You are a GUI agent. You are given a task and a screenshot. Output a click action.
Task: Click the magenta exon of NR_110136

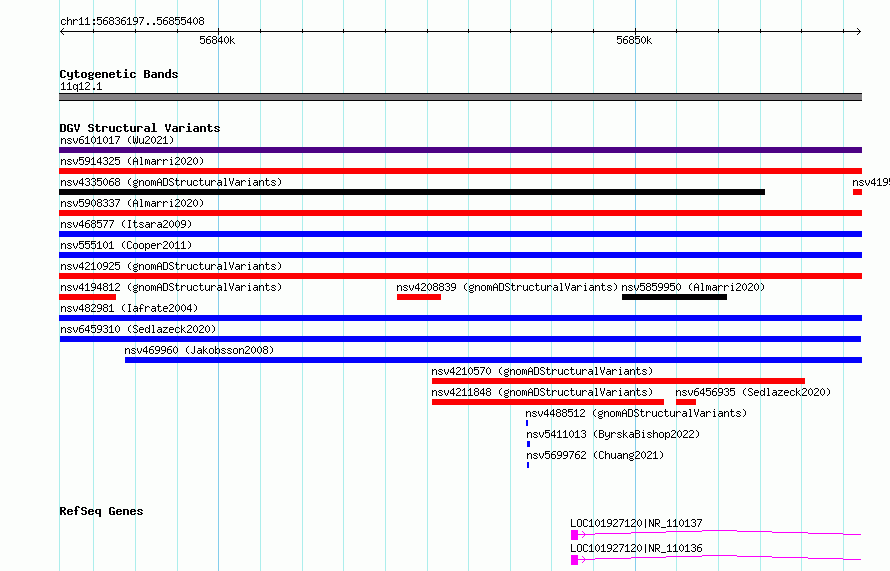[x=574, y=560]
